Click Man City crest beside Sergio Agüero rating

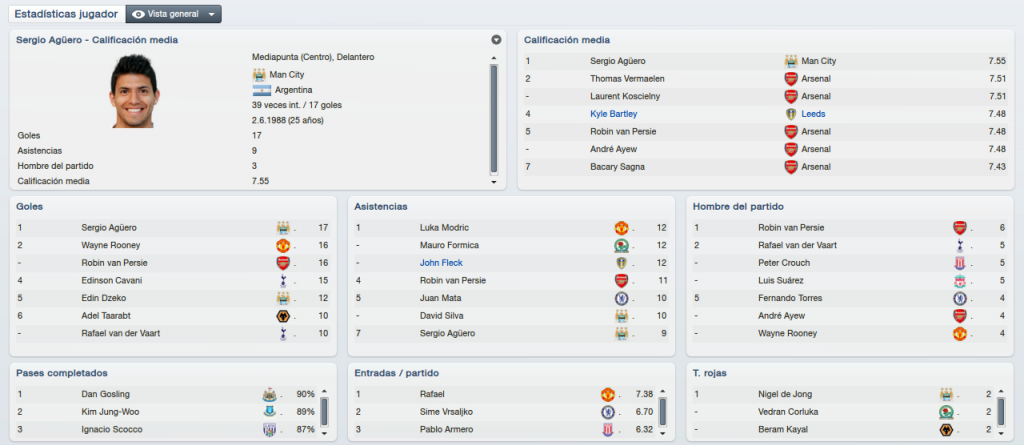(x=791, y=61)
